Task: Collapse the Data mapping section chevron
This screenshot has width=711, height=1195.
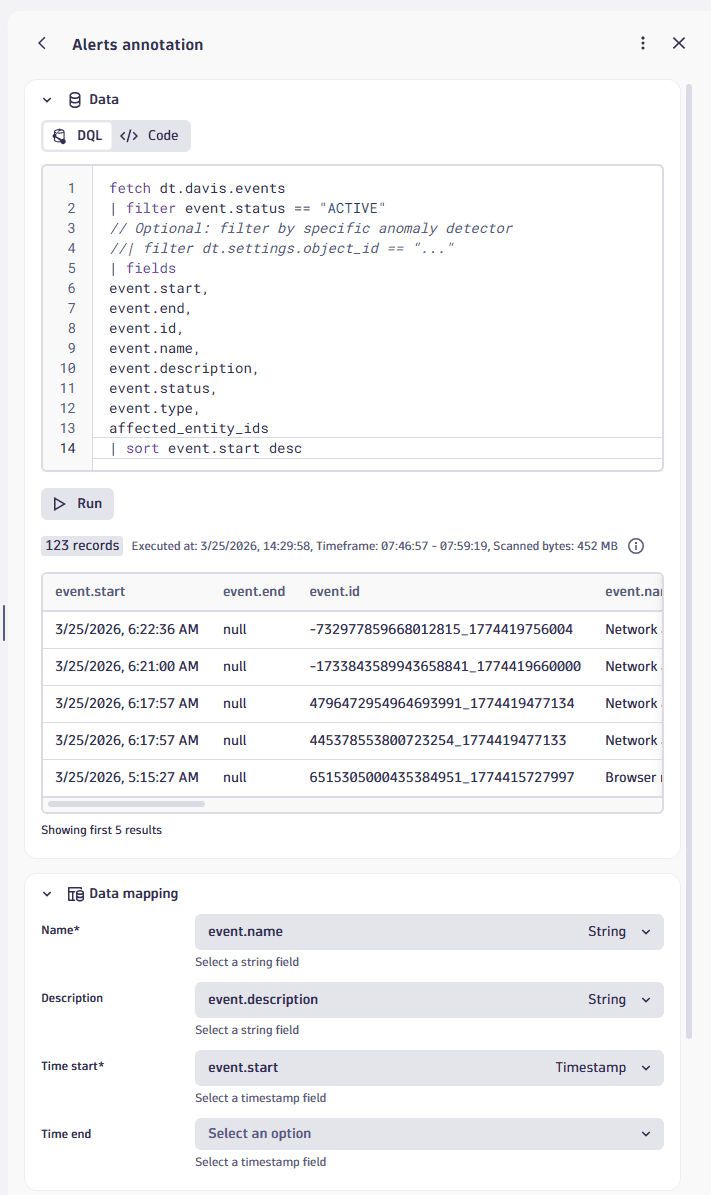Action: [x=46, y=893]
